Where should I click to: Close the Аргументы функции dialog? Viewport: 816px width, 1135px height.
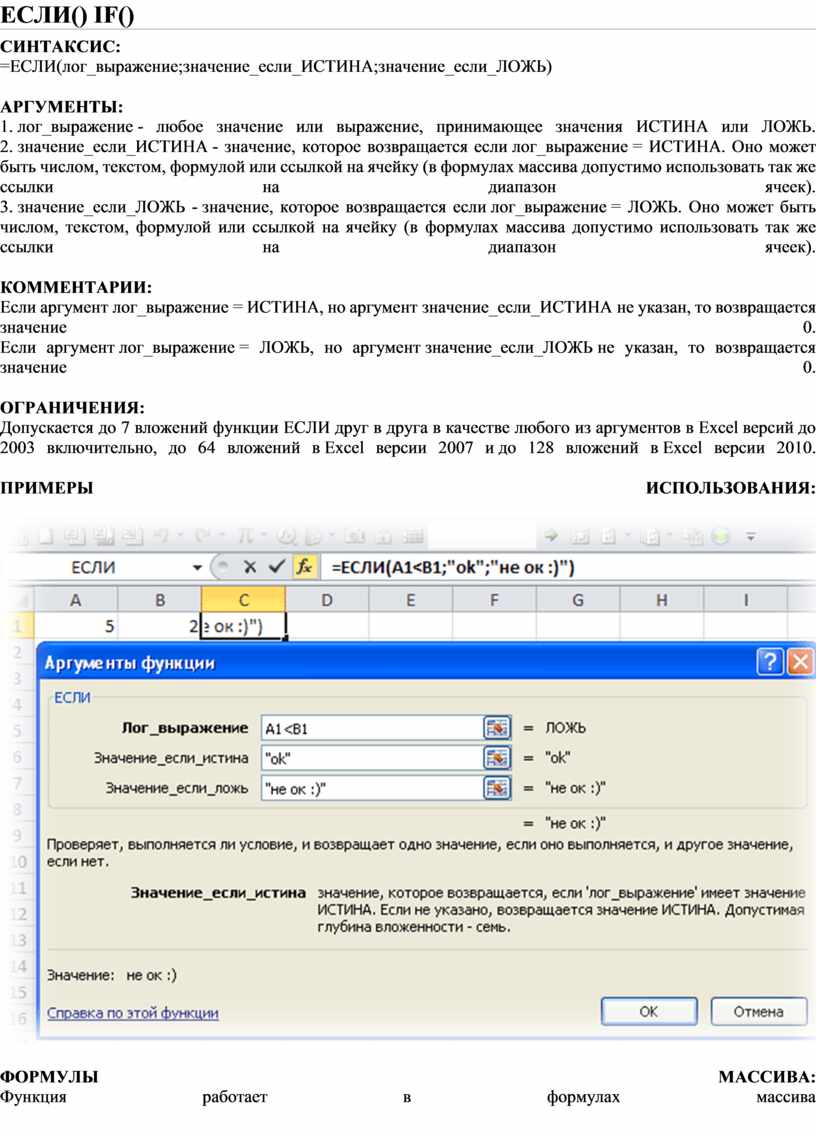click(800, 662)
